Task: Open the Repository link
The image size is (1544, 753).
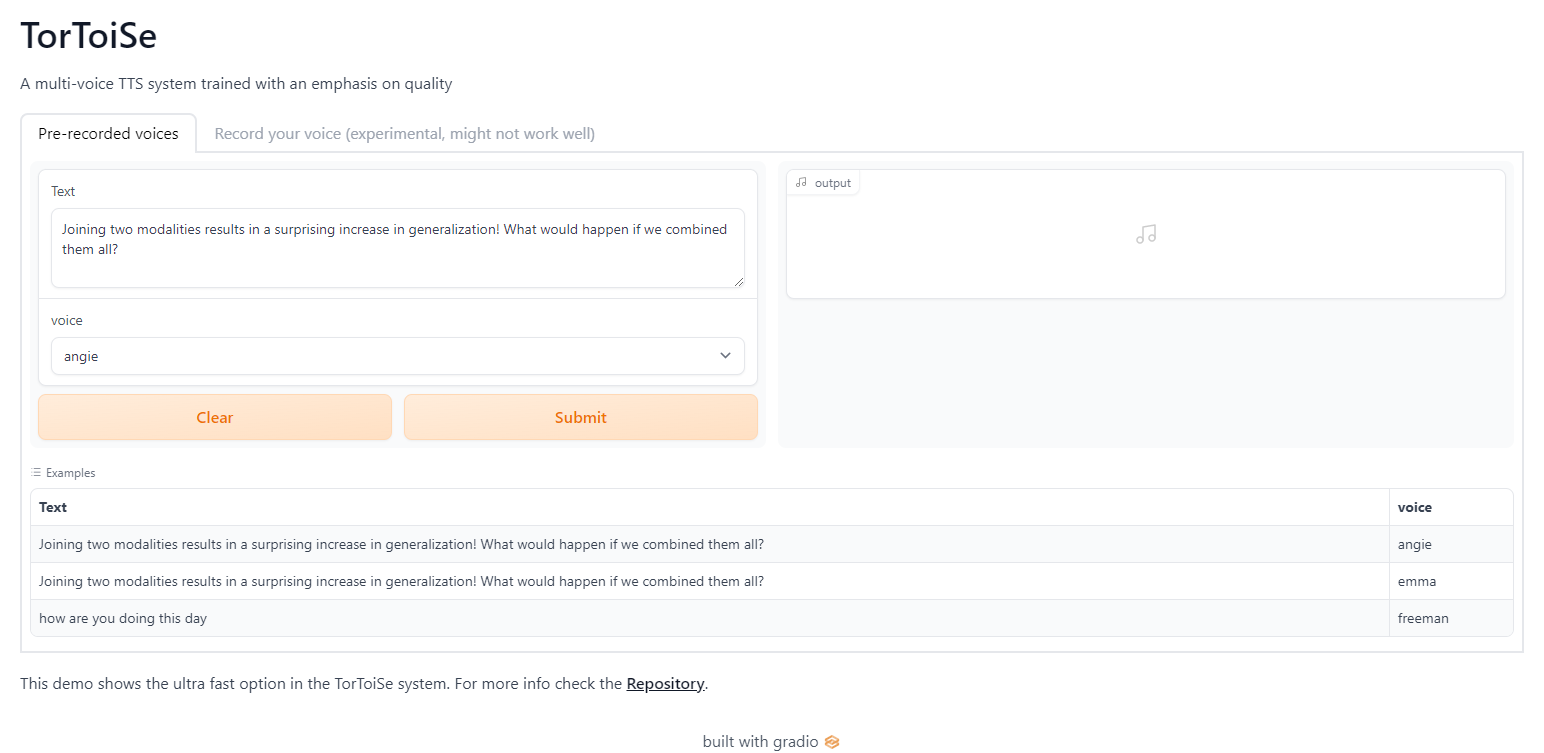Action: pos(665,685)
